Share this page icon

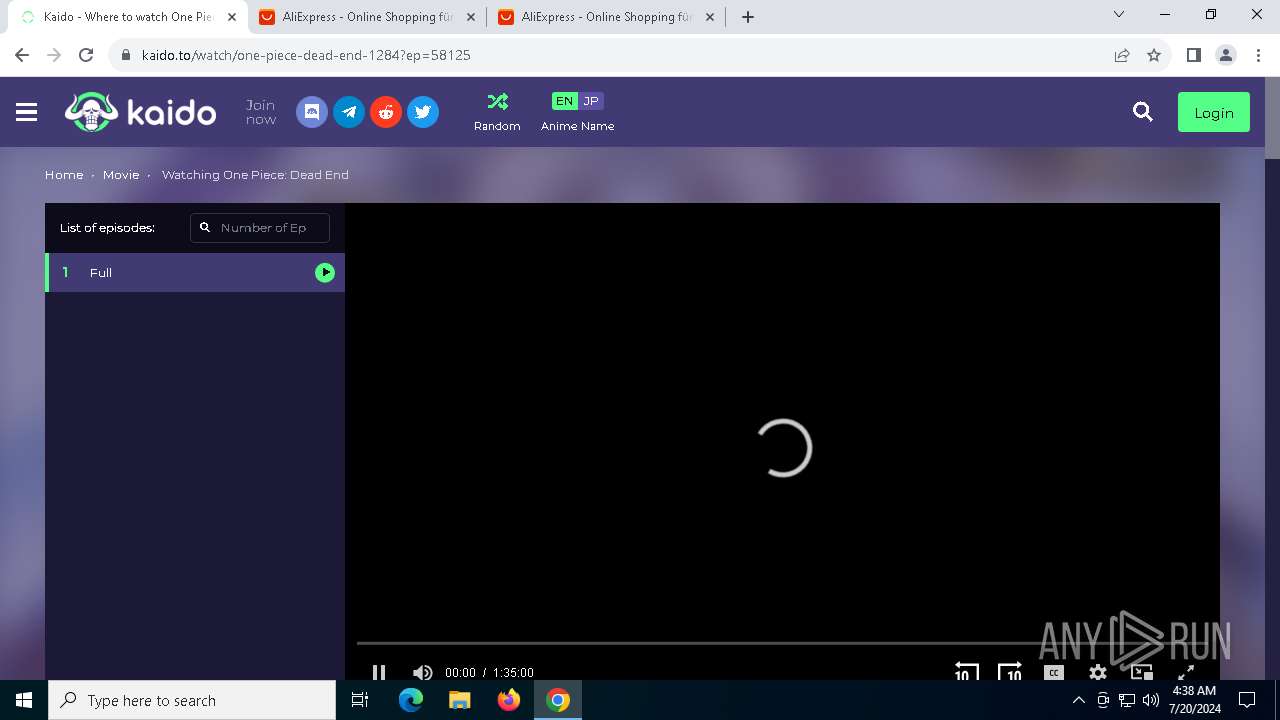pos(1122,55)
